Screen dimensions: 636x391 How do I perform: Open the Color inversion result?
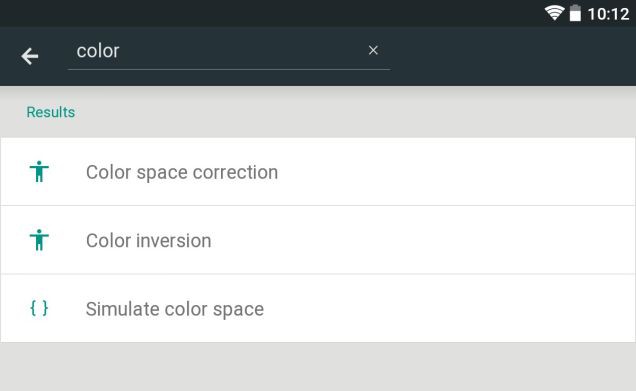click(x=318, y=240)
